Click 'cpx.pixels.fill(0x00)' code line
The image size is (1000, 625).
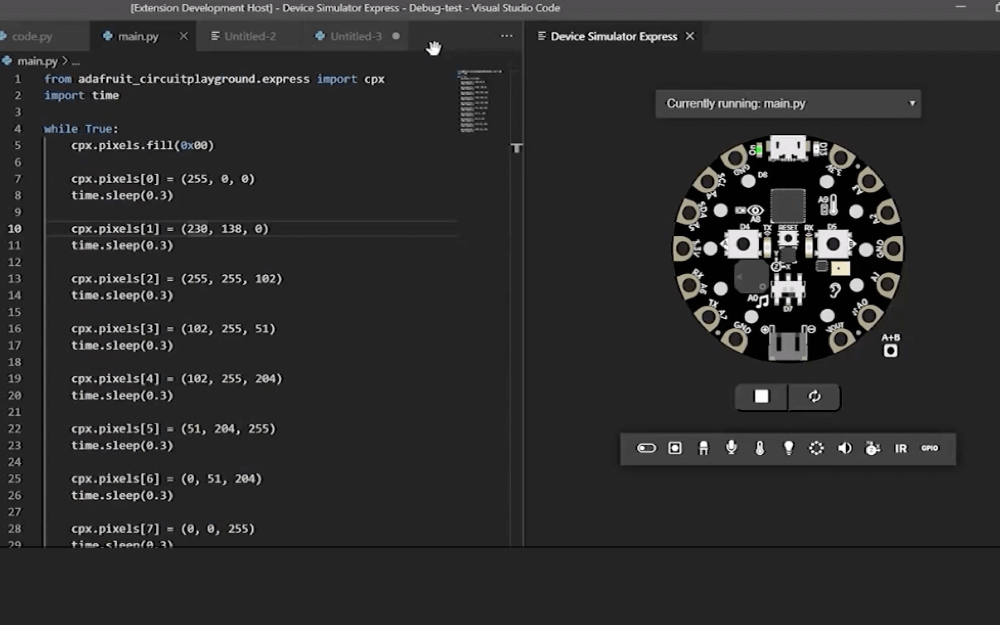tap(142, 145)
